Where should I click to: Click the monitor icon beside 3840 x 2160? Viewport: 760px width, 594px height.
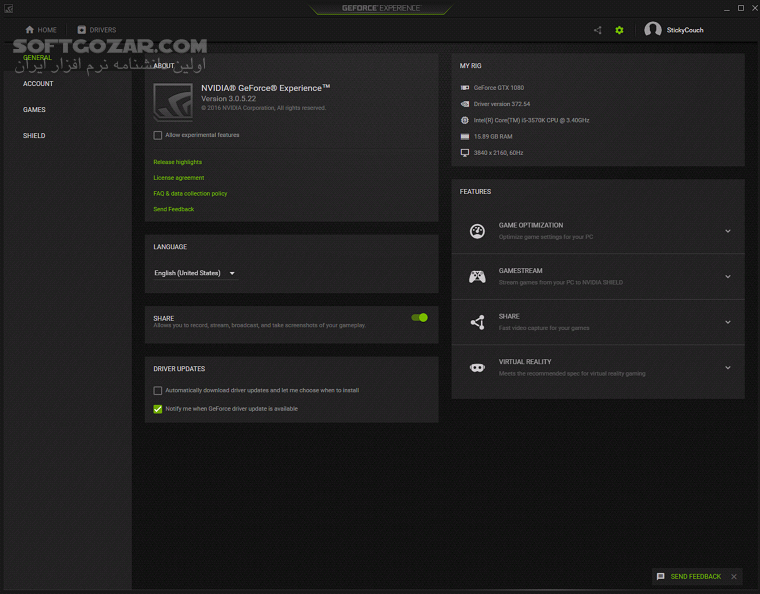[465, 153]
